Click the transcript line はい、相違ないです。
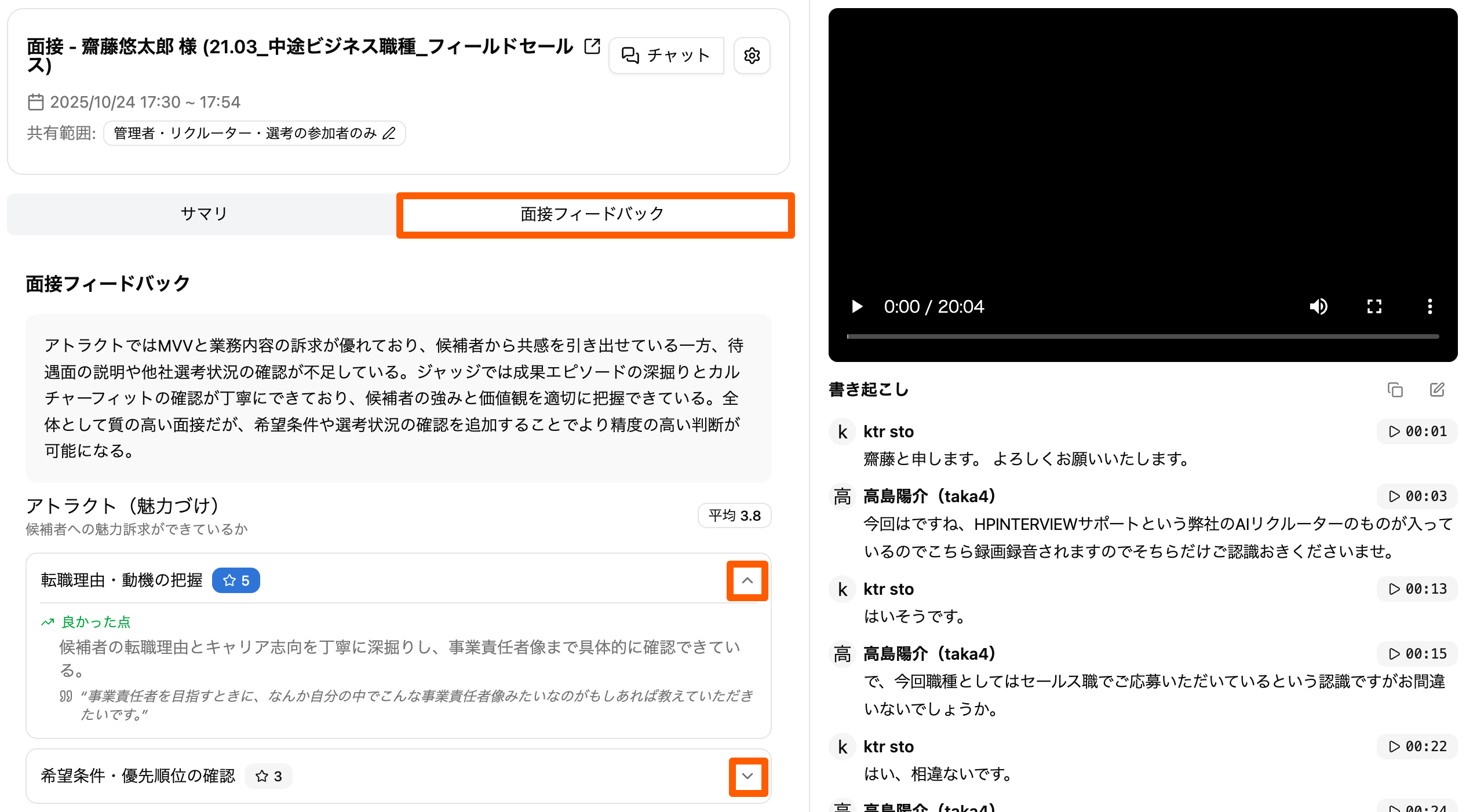The height and width of the screenshot is (812, 1466). pyautogui.click(x=939, y=774)
